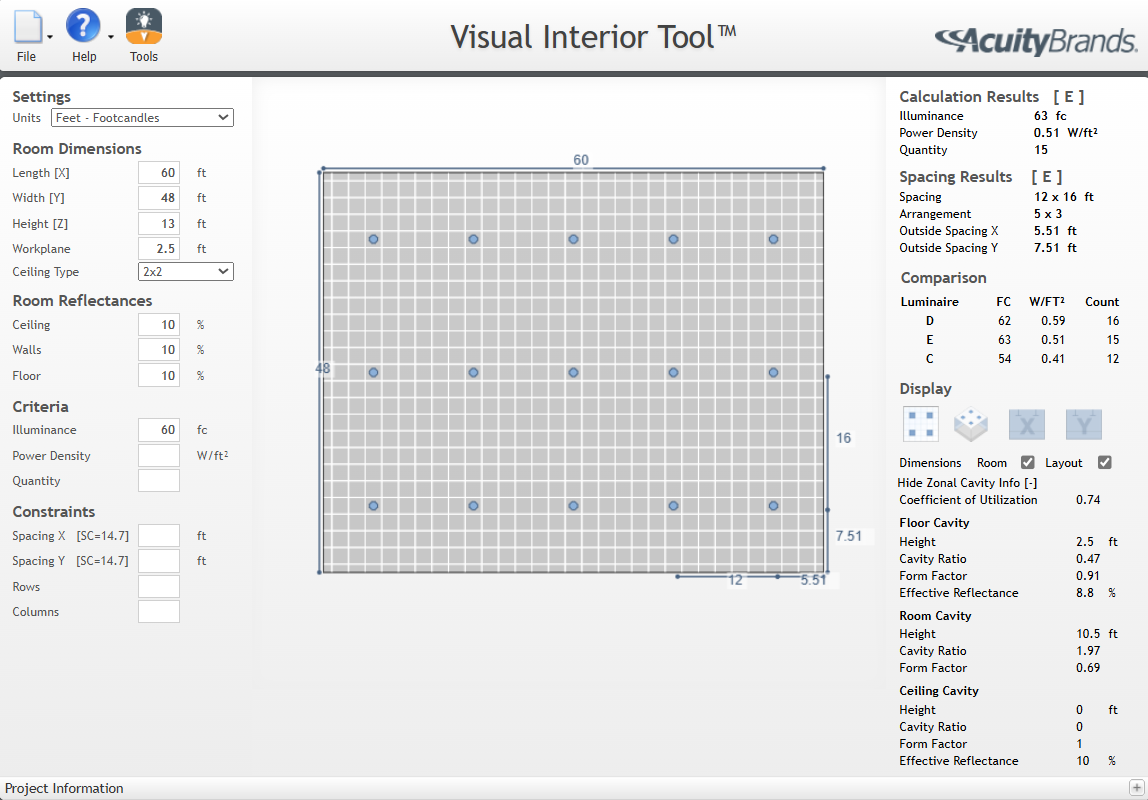1148x800 pixels.
Task: Show X elevation view icon
Action: pyautogui.click(x=1026, y=424)
